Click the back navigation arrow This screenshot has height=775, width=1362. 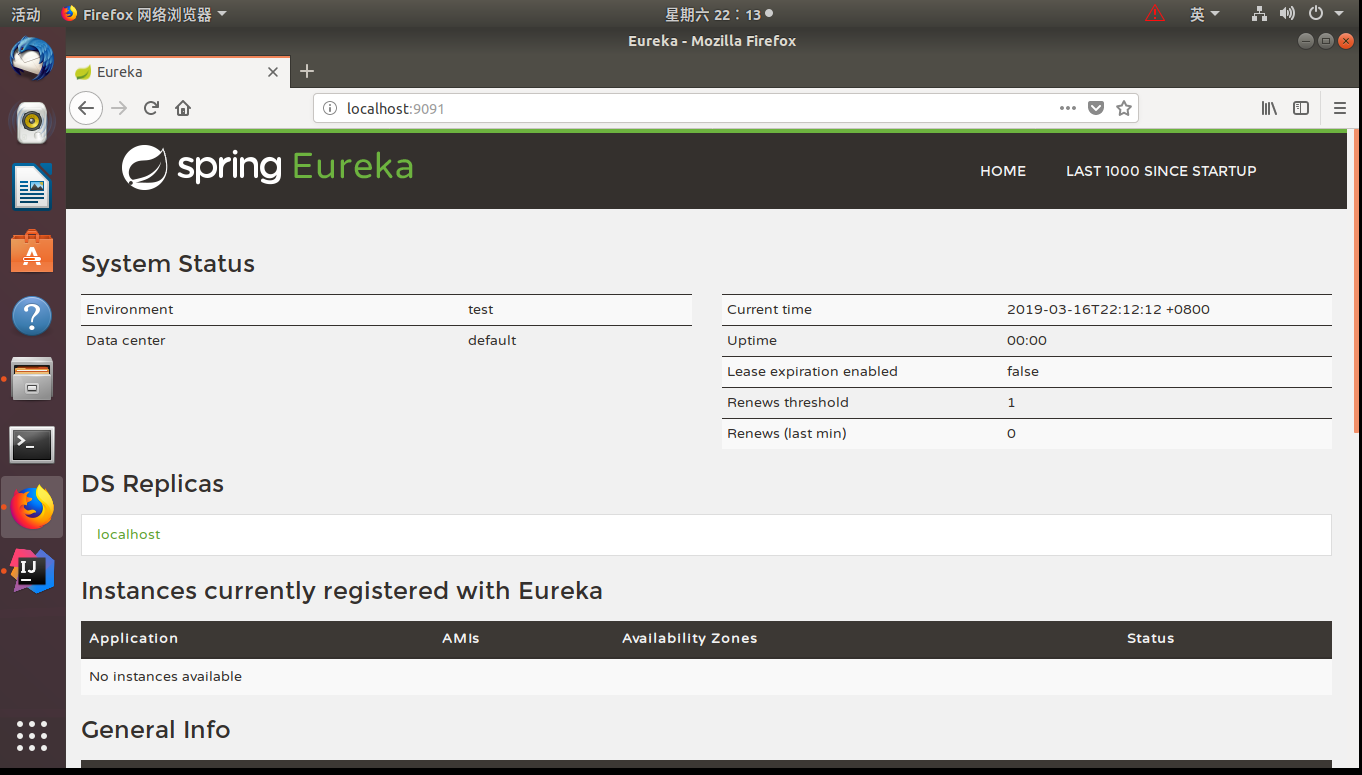tap(86, 108)
